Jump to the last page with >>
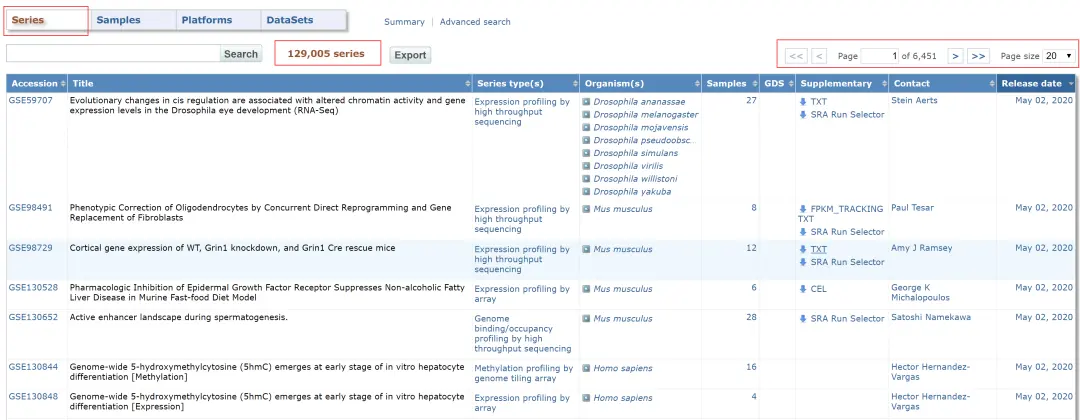The image size is (1080, 420). tap(979, 56)
